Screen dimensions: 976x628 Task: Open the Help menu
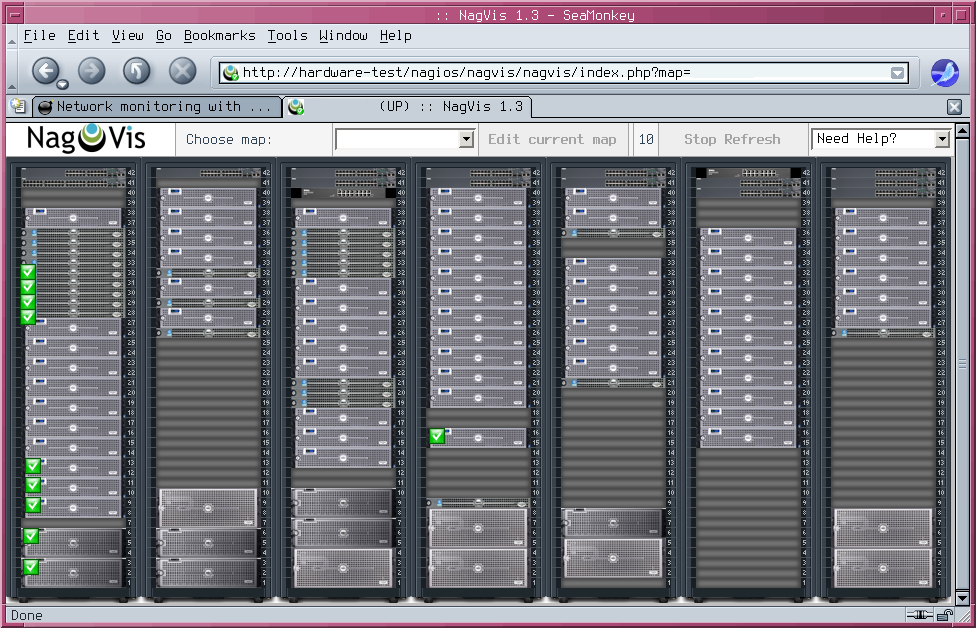point(395,35)
